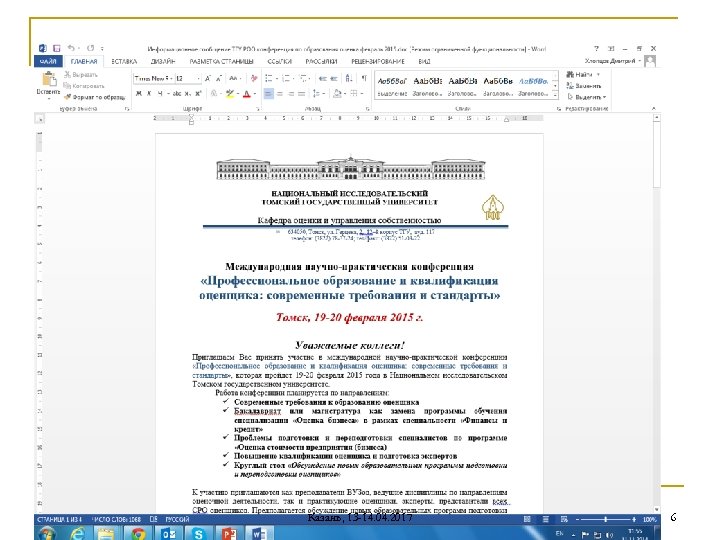This screenshot has width=720, height=540.
Task: Open Skype from the Windows taskbar
Action: [198, 533]
